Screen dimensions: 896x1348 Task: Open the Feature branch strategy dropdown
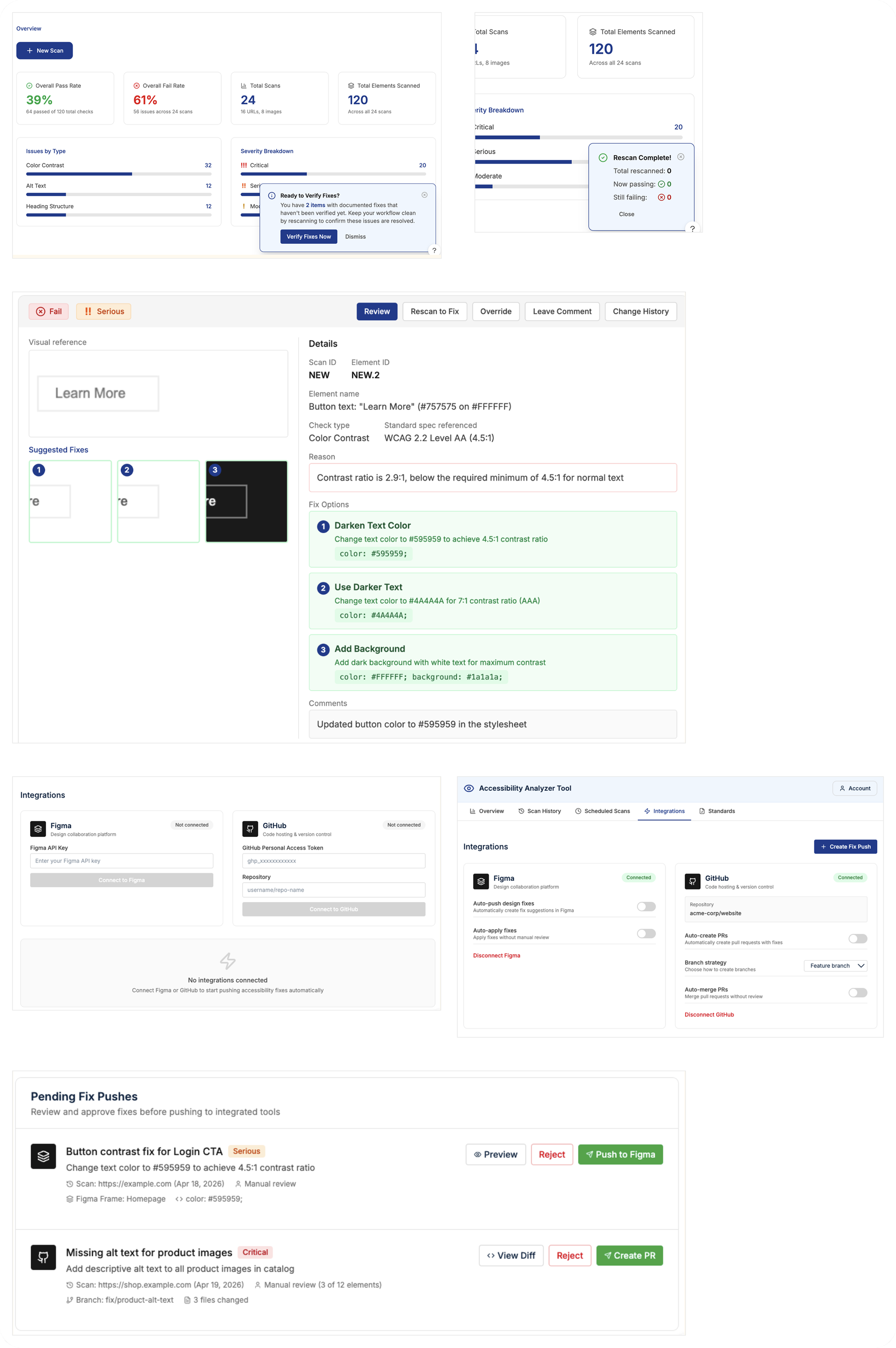point(835,966)
